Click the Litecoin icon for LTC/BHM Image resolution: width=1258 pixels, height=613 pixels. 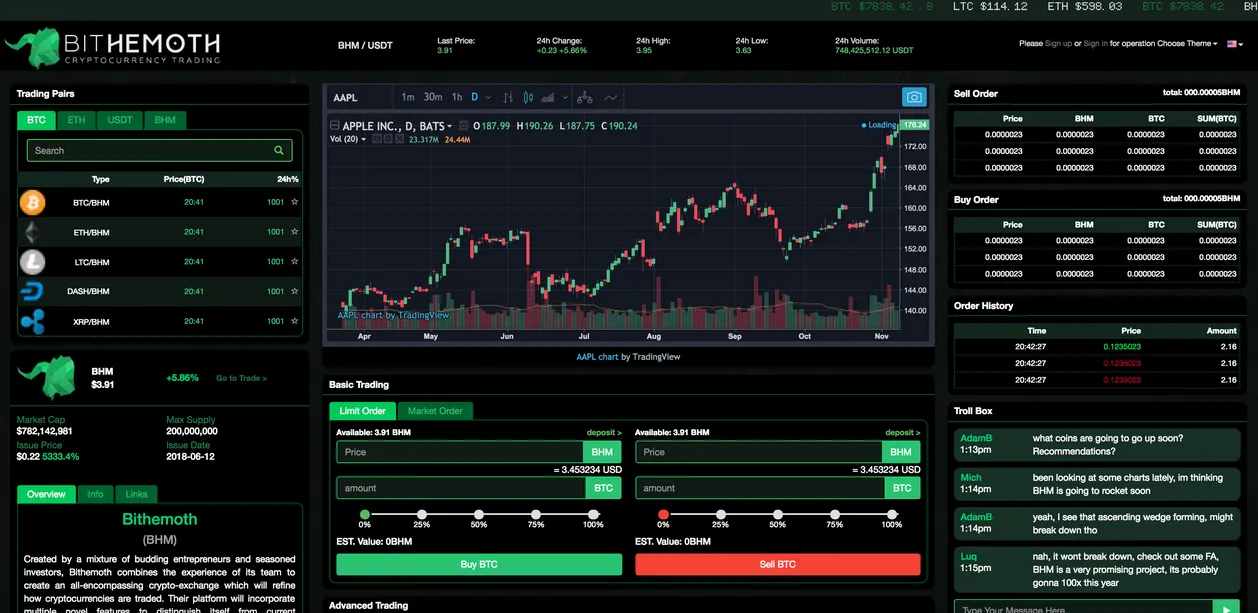point(33,262)
